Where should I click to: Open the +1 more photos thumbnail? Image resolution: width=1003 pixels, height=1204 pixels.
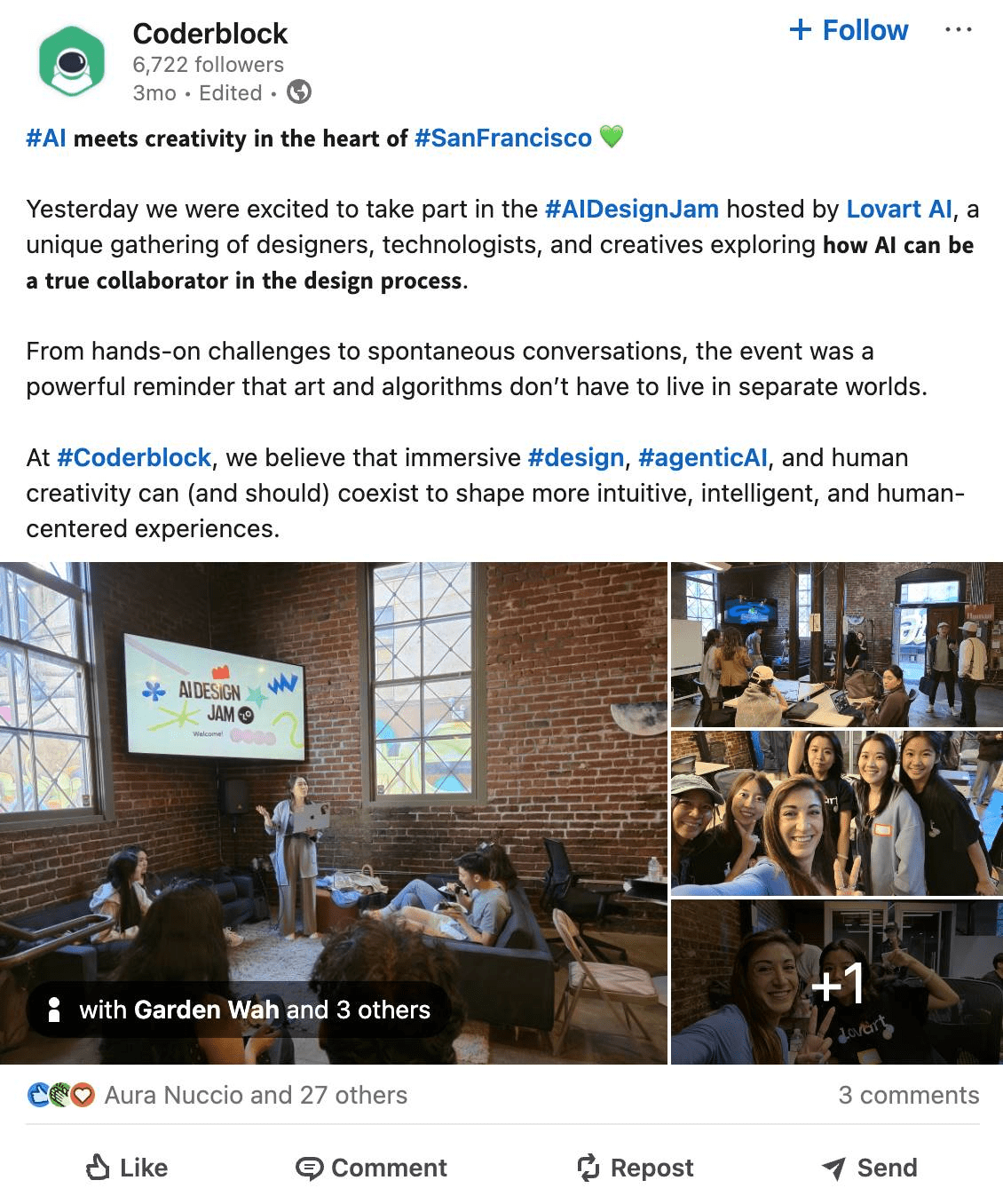point(837,982)
